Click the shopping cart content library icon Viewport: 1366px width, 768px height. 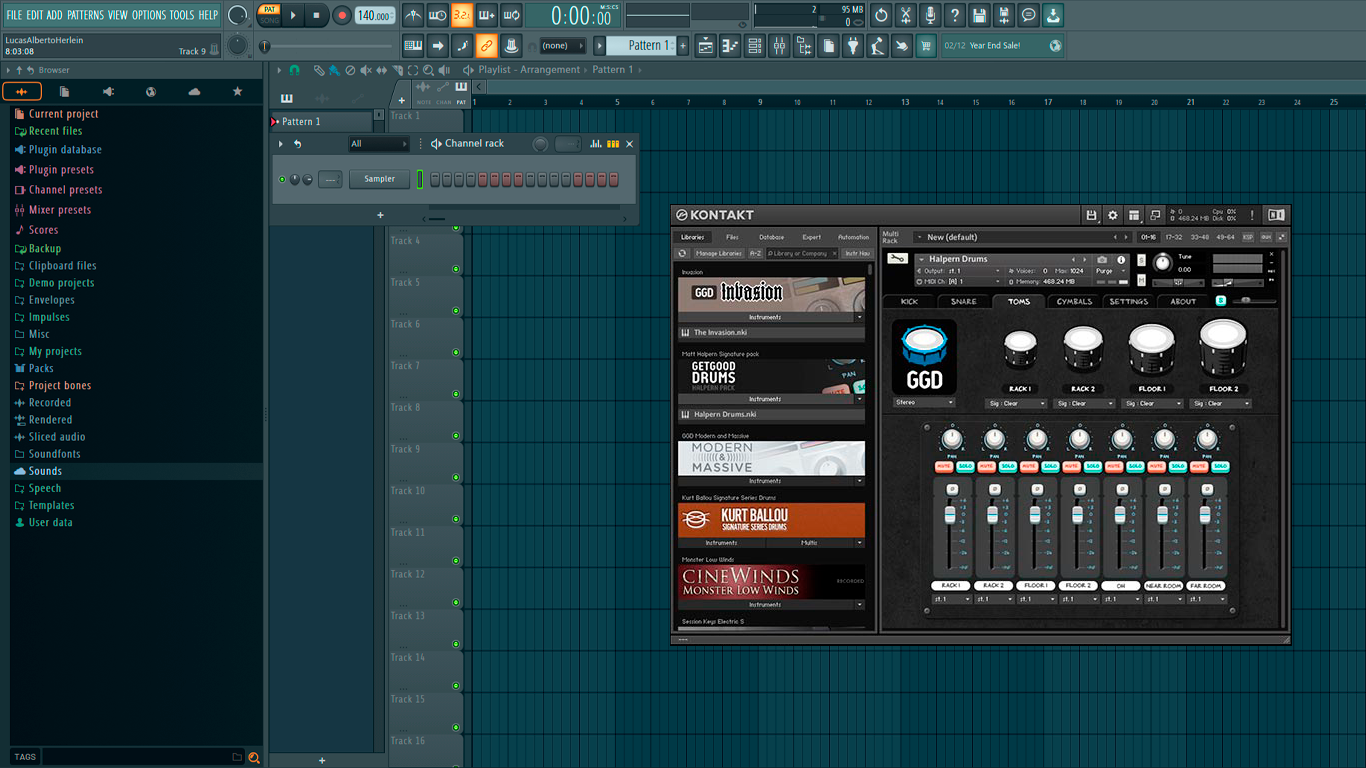(x=926, y=46)
